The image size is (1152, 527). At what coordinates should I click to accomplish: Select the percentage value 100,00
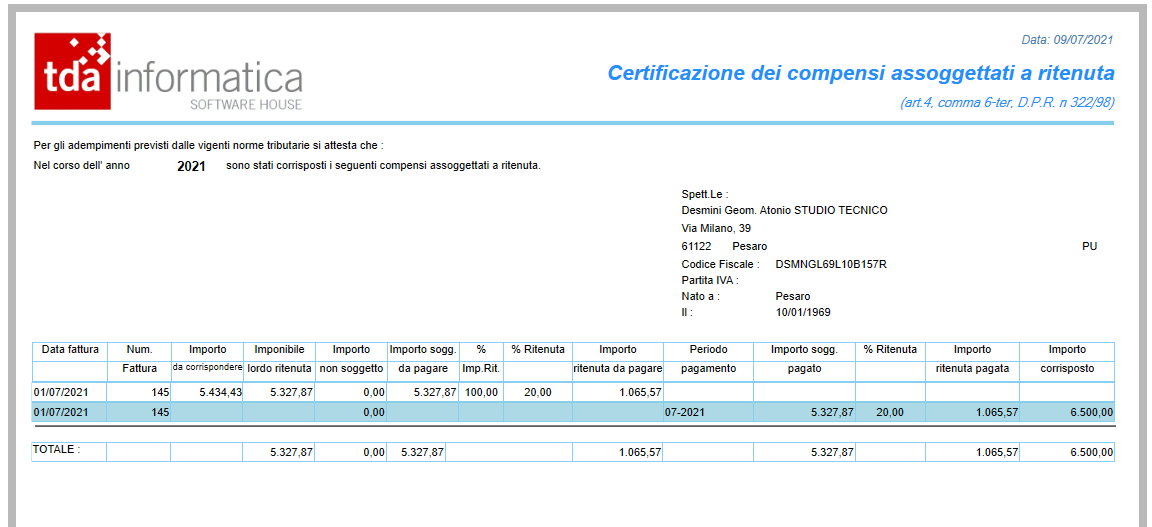tap(481, 393)
